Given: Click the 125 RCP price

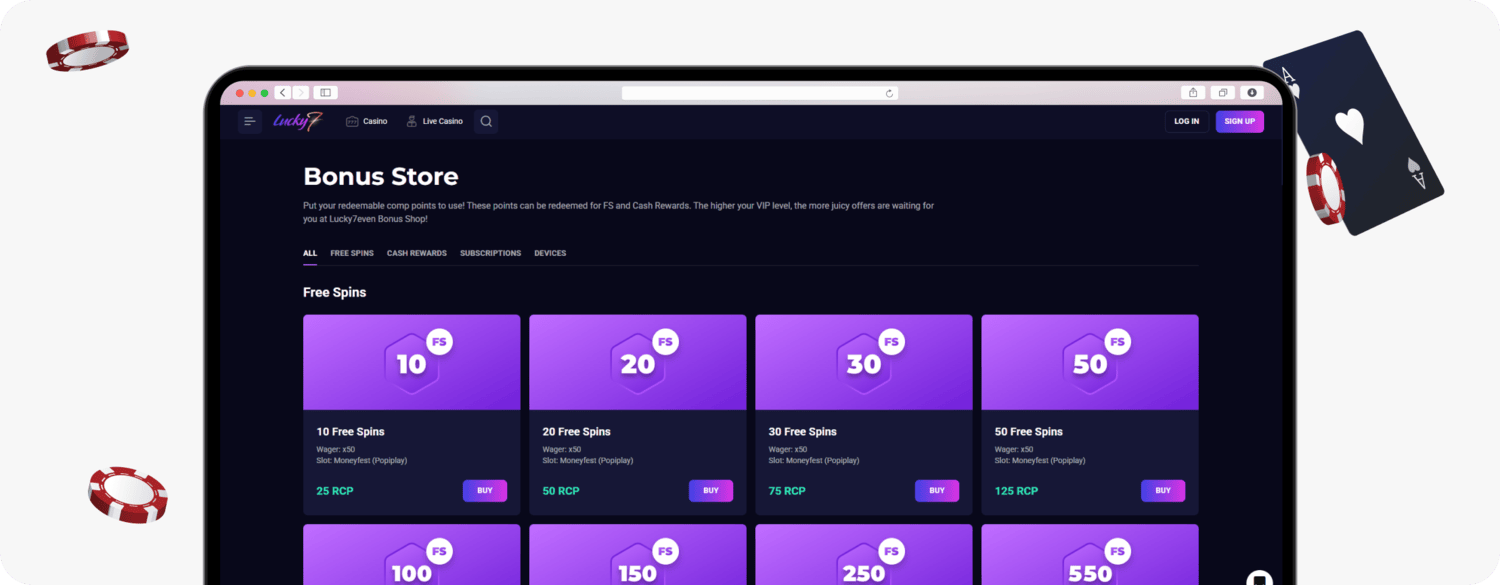Looking at the screenshot, I should [1016, 491].
